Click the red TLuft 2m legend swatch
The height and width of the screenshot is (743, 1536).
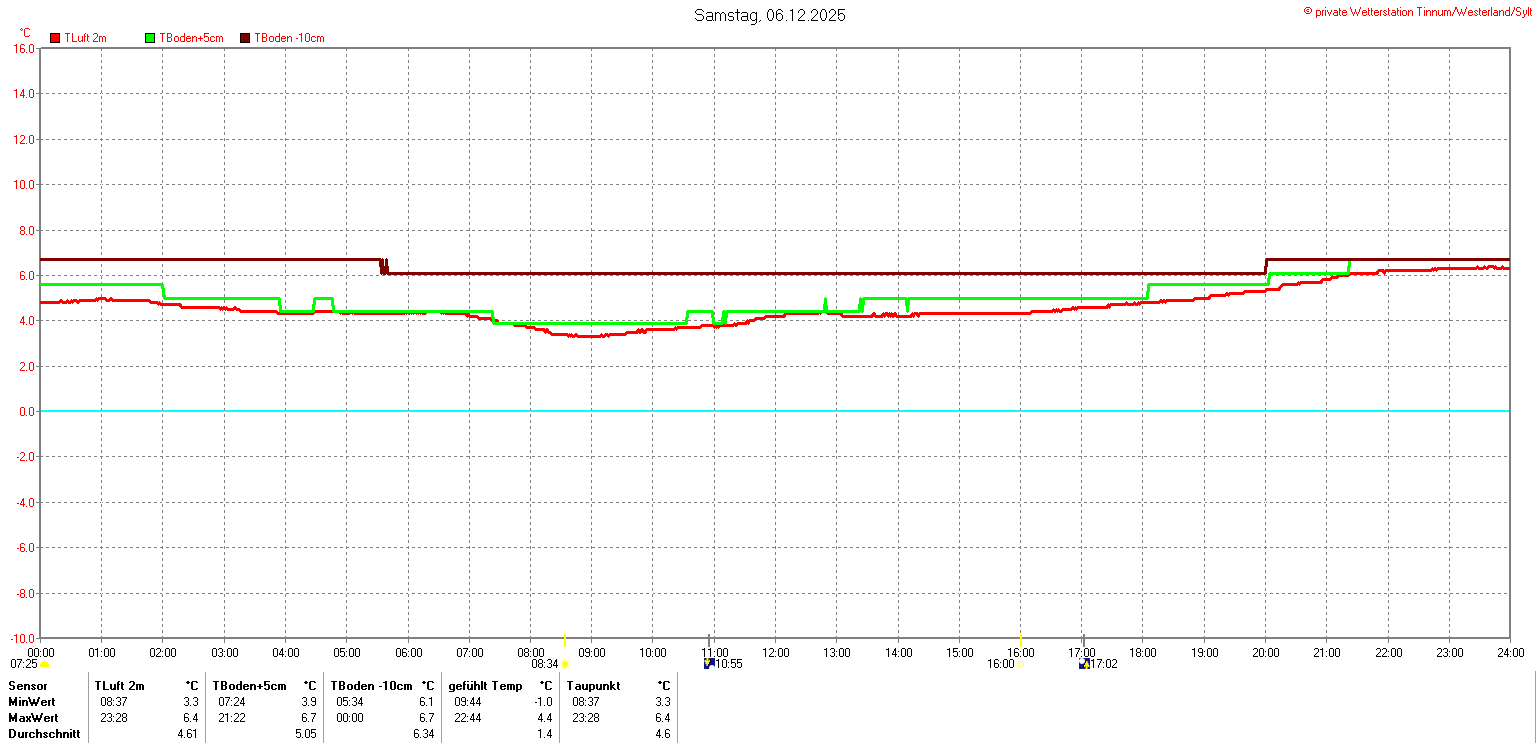click(55, 38)
